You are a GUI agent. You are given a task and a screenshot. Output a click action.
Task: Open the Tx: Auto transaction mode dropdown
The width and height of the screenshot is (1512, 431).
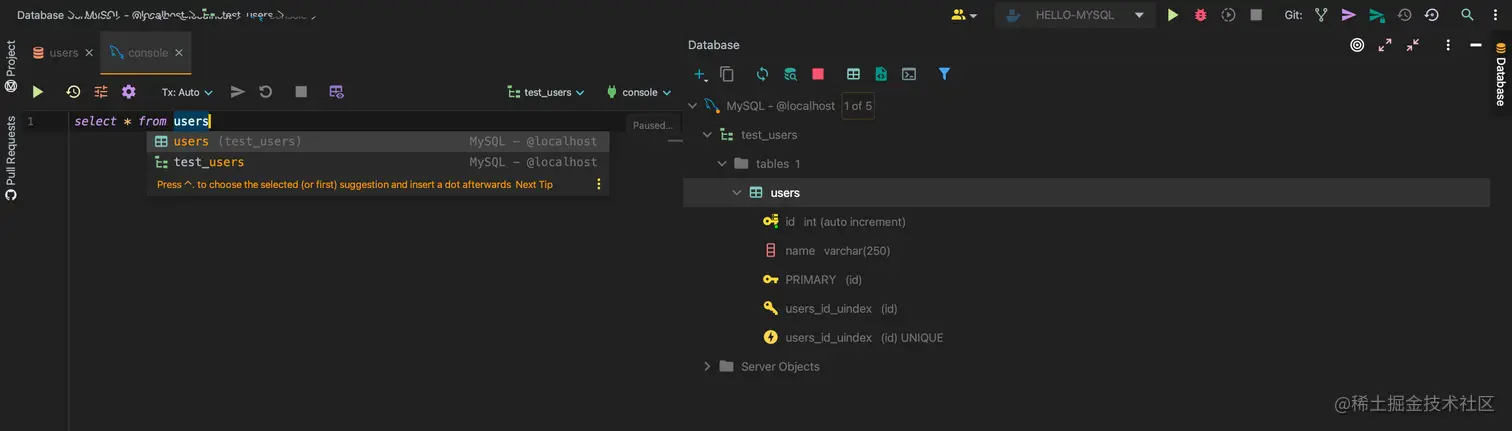point(187,92)
